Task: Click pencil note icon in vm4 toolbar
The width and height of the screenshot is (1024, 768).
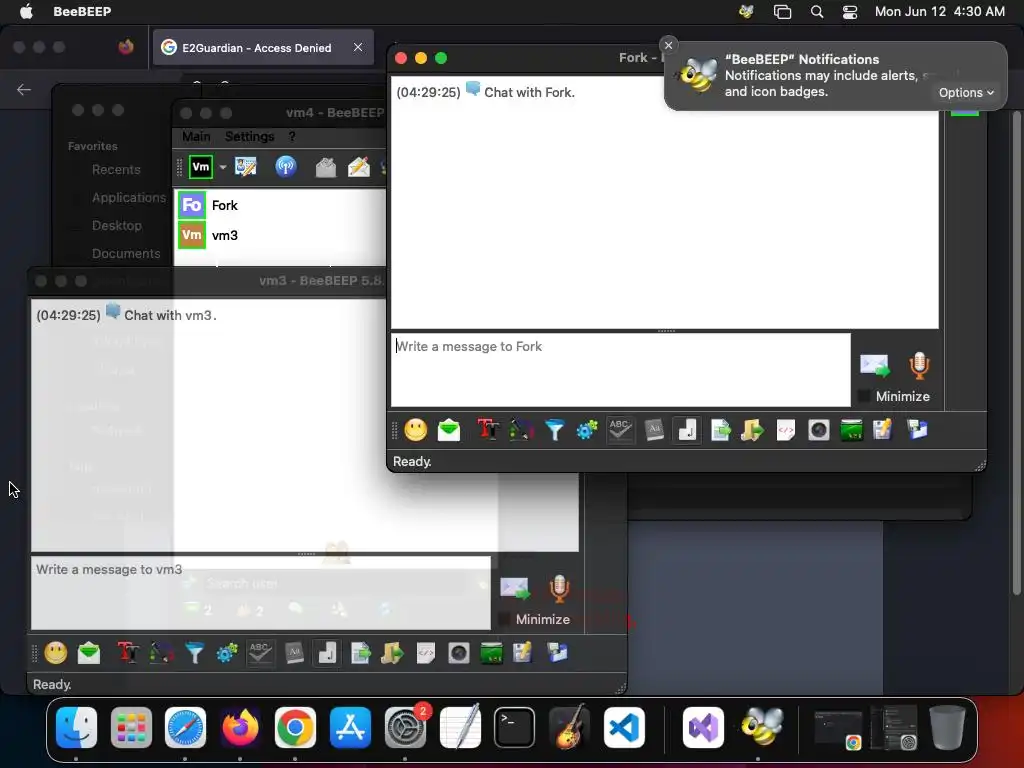Action: click(x=359, y=167)
